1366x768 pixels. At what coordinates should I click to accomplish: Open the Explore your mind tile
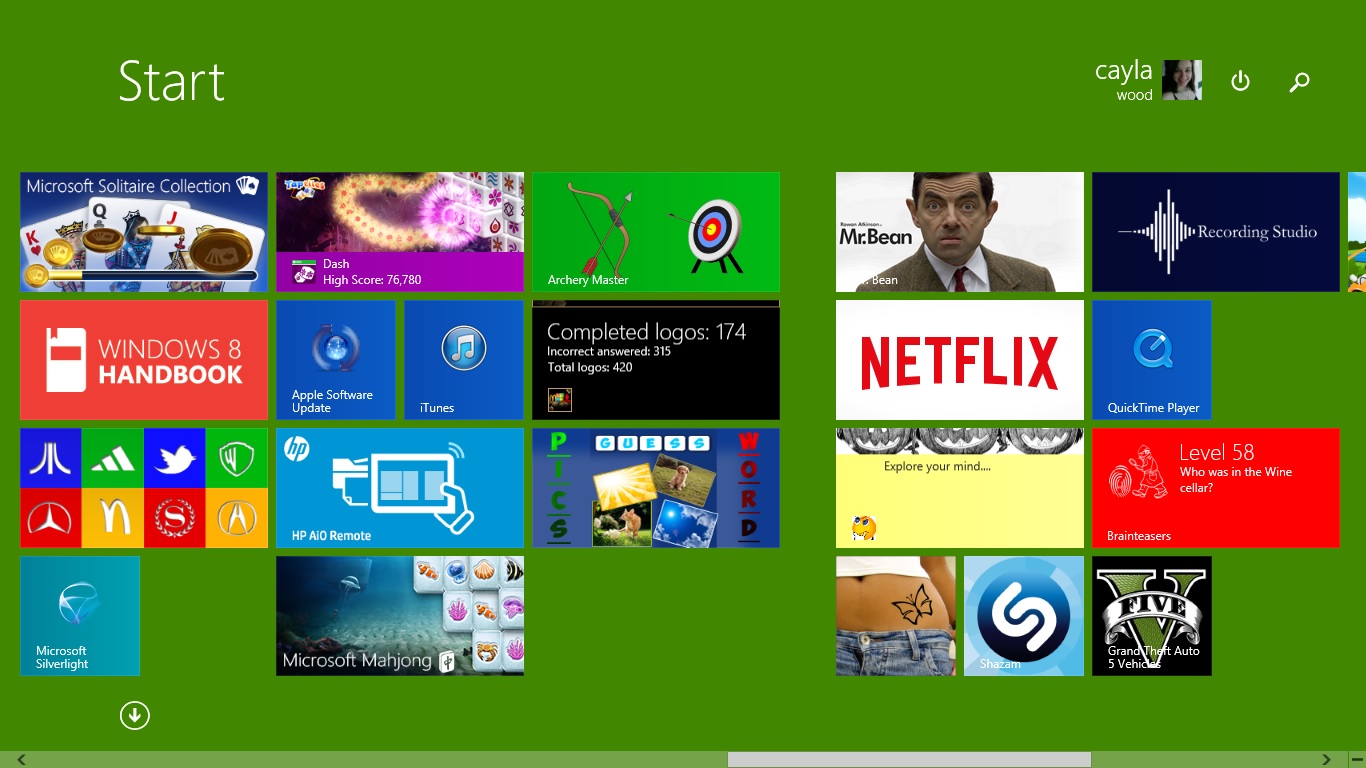click(960, 488)
